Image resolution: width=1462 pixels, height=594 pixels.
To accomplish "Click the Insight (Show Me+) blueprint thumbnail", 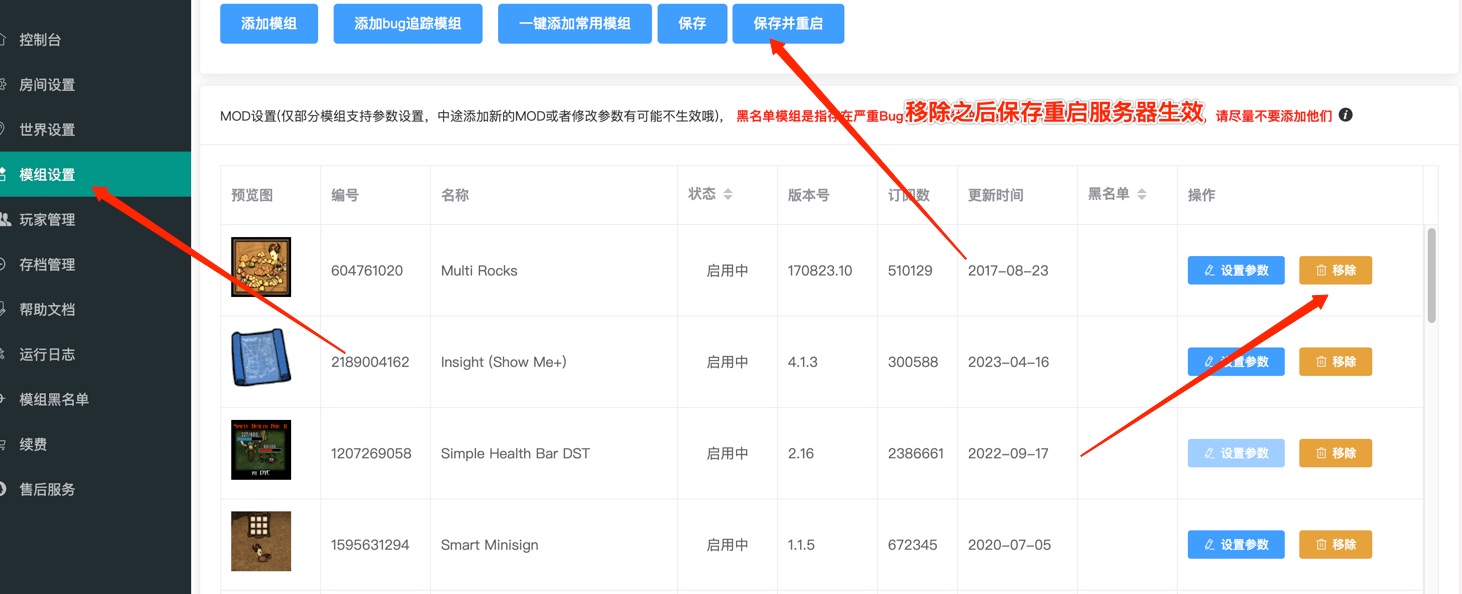I will 261,358.
